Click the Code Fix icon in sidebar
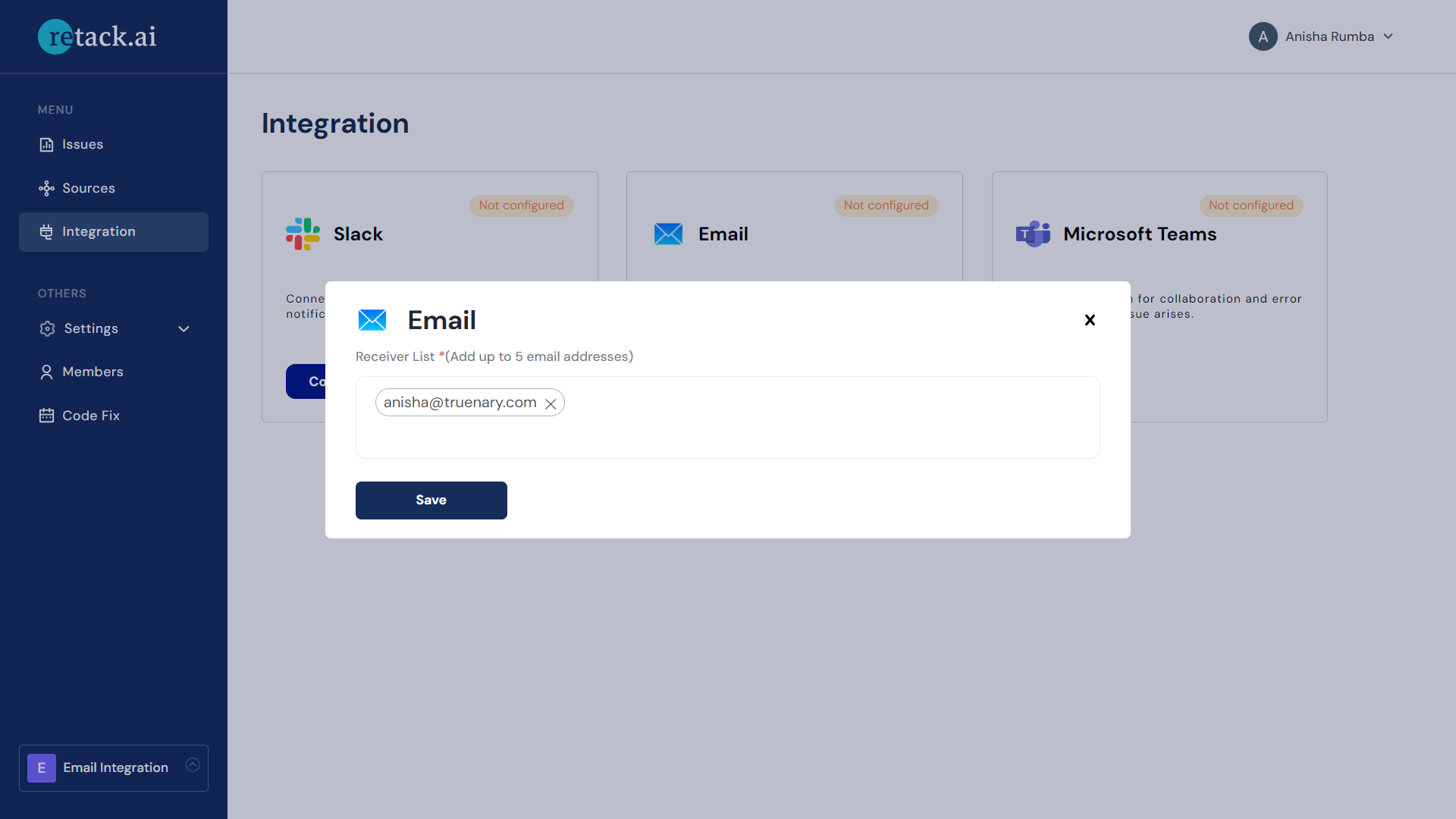This screenshot has width=1456, height=819. tap(45, 415)
